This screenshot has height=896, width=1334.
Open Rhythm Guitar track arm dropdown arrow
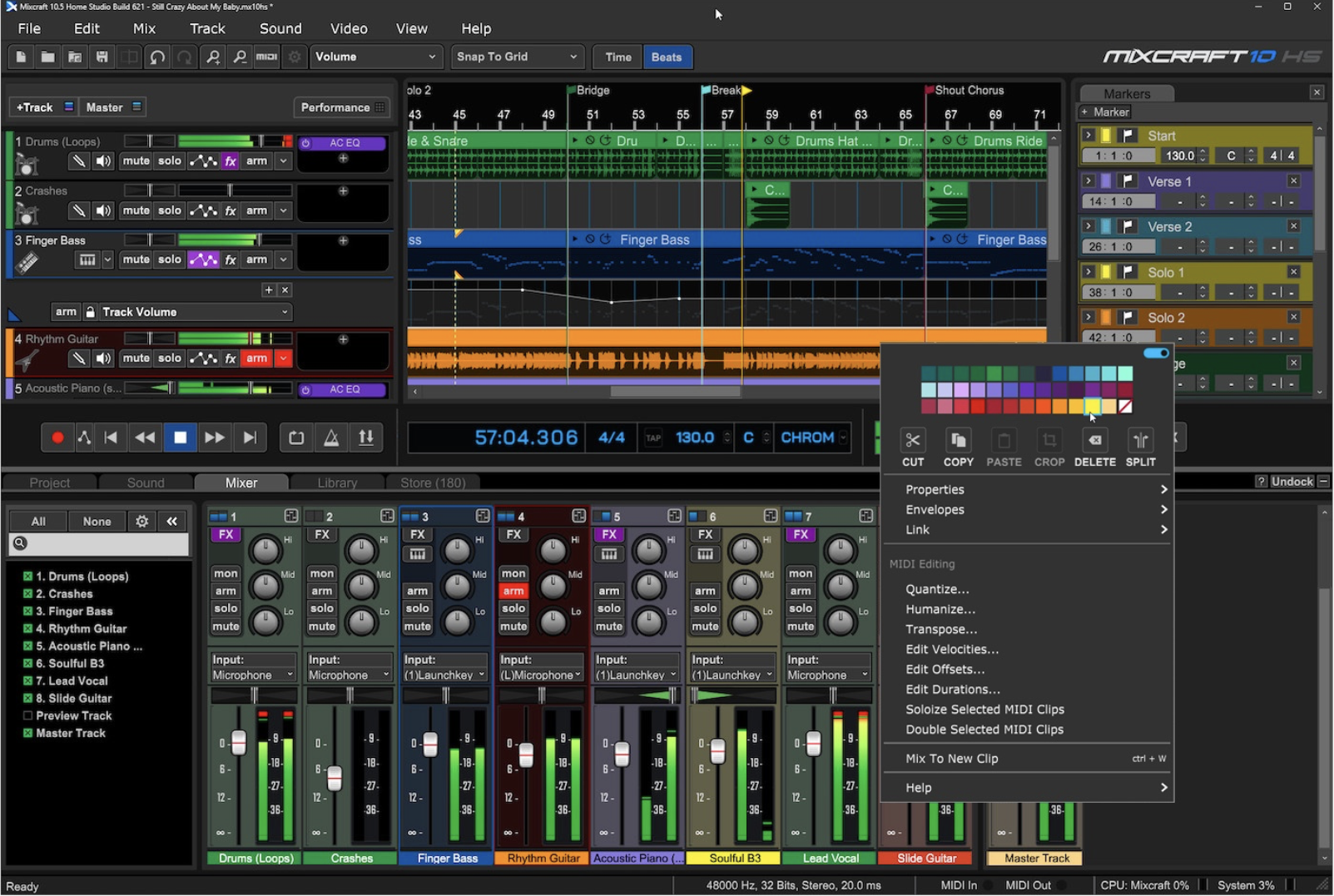pos(283,359)
